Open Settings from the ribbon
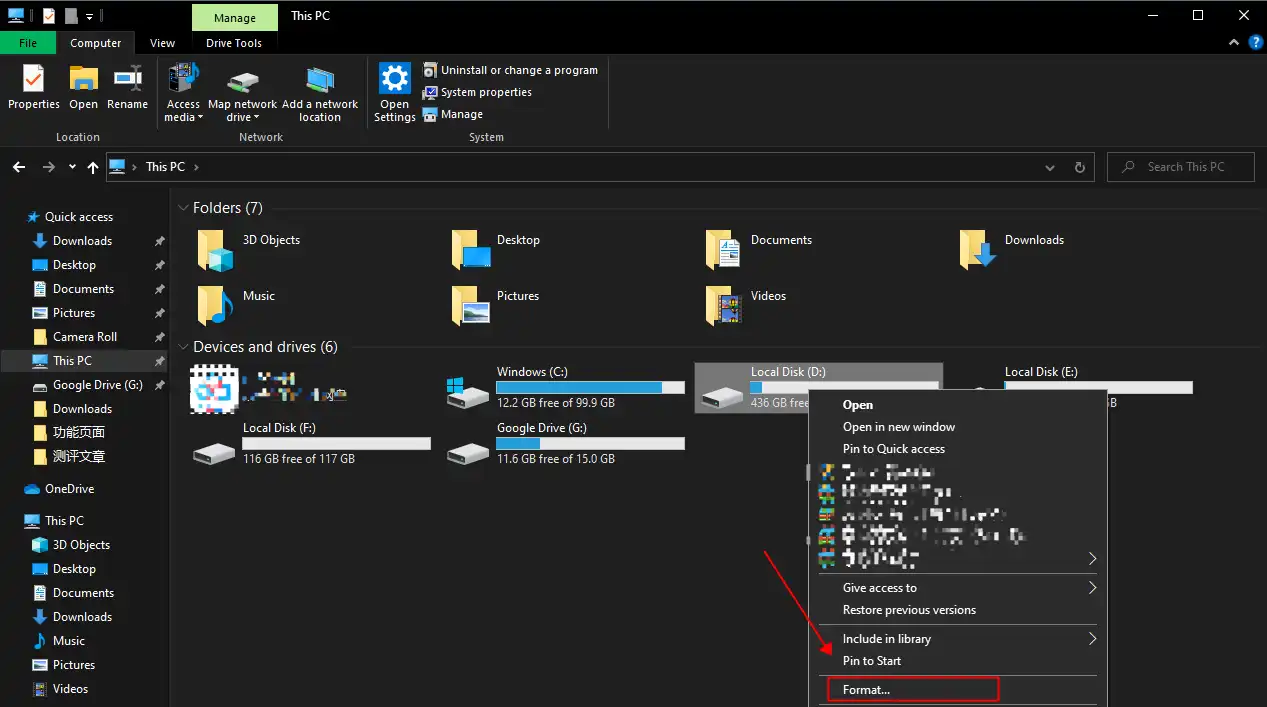Screen dimensions: 1267x707 395,93
